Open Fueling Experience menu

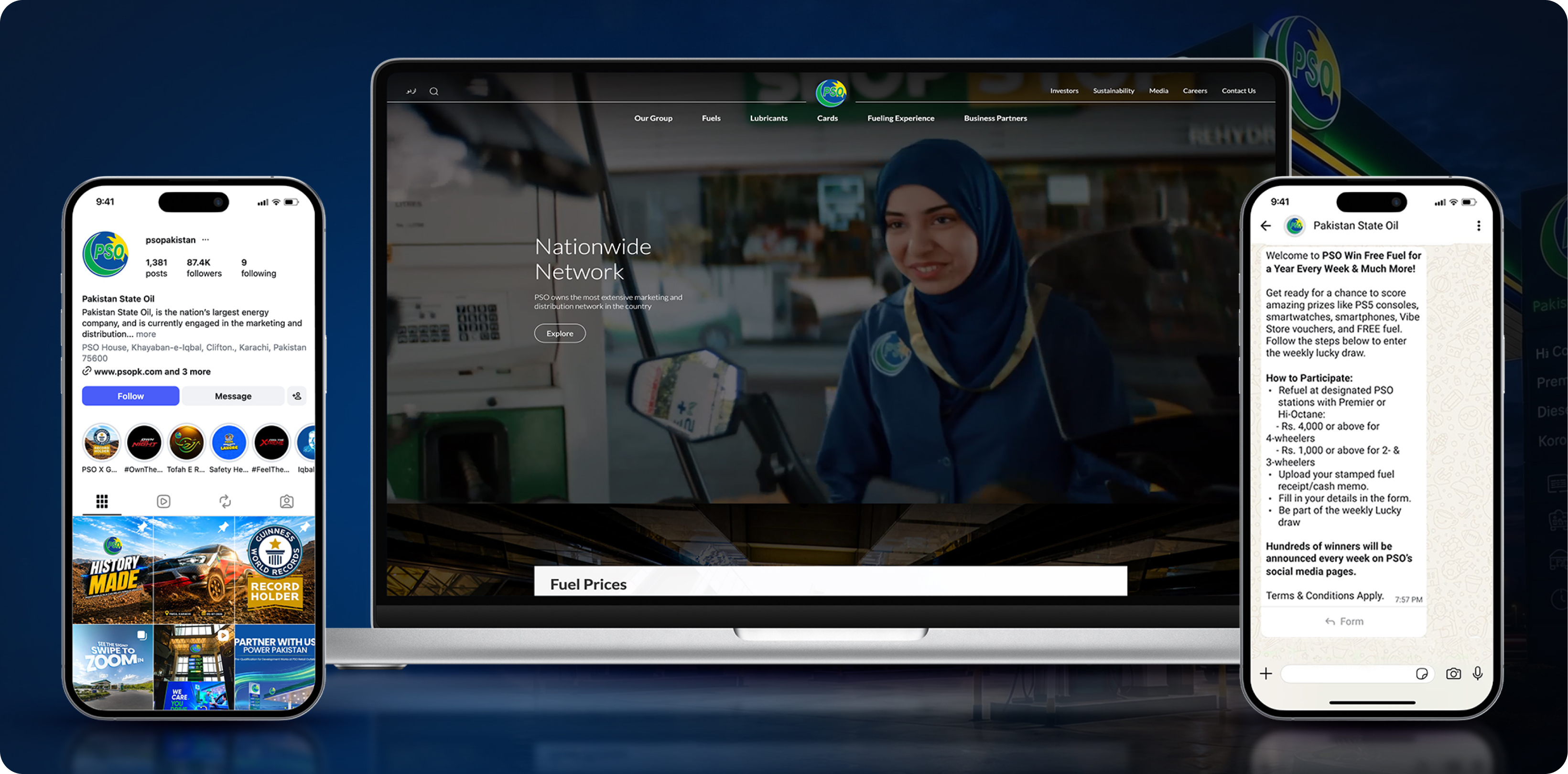tap(900, 118)
